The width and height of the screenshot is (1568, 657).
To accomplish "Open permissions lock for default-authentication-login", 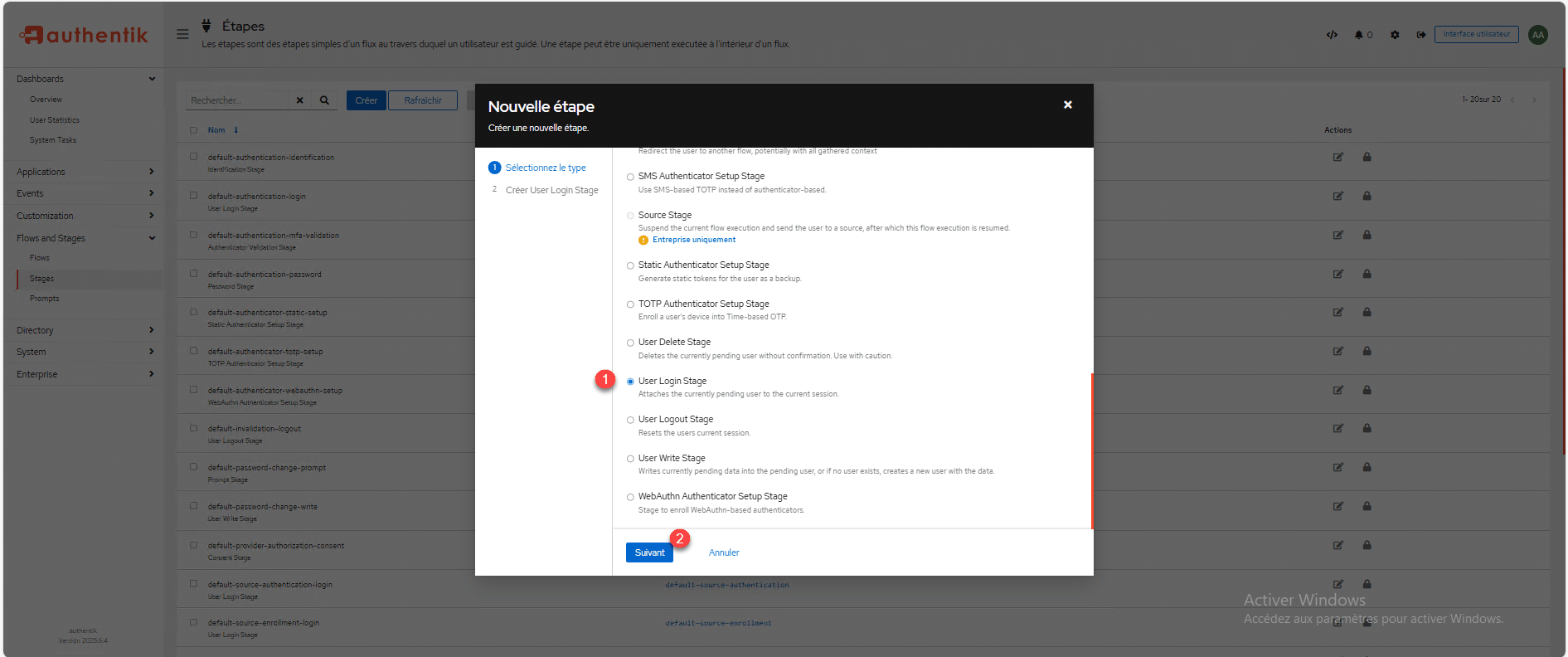I will click(1367, 196).
